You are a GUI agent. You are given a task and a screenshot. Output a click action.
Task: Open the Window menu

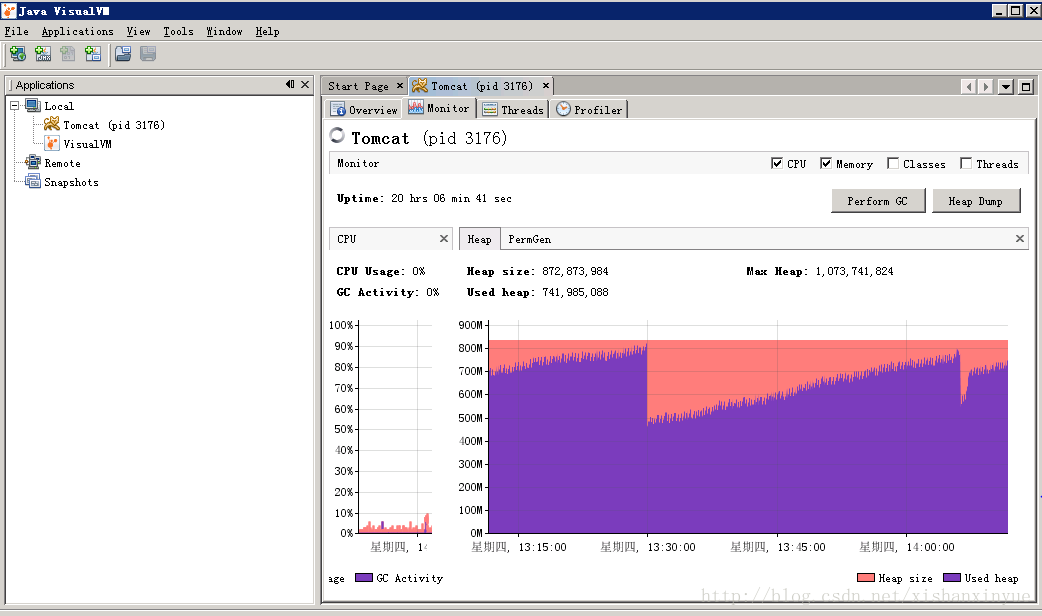[x=224, y=31]
